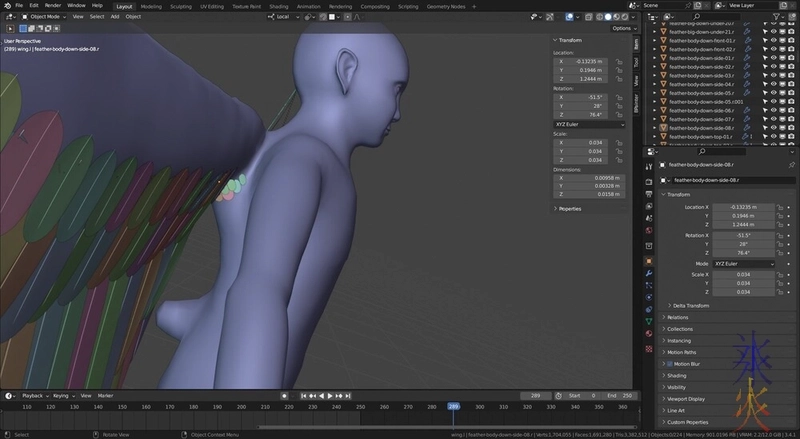Open the Render menu
This screenshot has width=800, height=439.
click(52, 5)
